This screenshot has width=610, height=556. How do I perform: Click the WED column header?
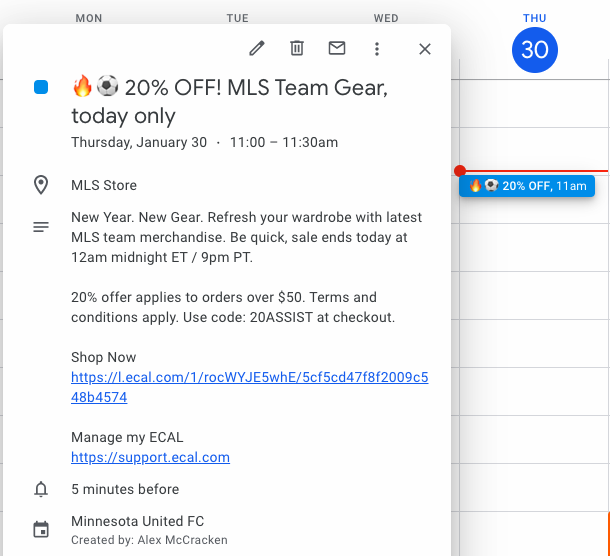click(x=386, y=18)
